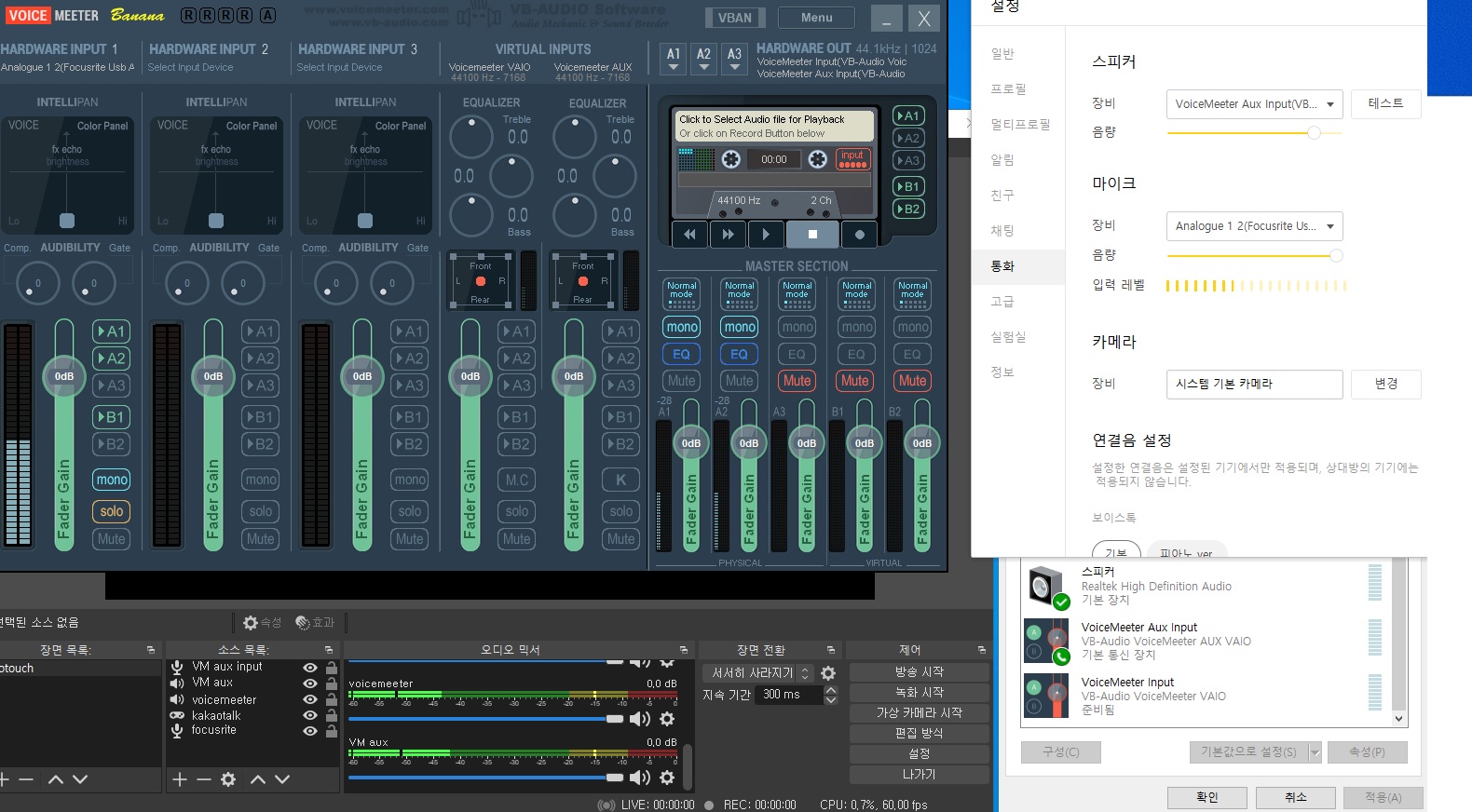Toggle B1 bus routing on Hardware Input 1
Viewport: 1472px width, 812px height.
[x=112, y=417]
